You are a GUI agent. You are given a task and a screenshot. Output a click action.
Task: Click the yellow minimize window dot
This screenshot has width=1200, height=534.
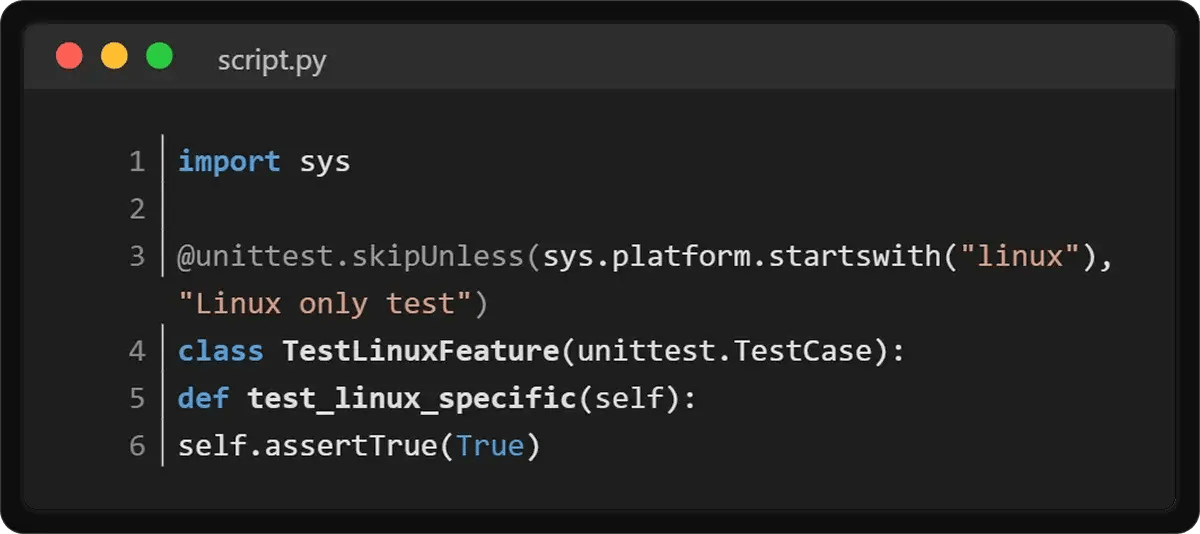pos(114,56)
